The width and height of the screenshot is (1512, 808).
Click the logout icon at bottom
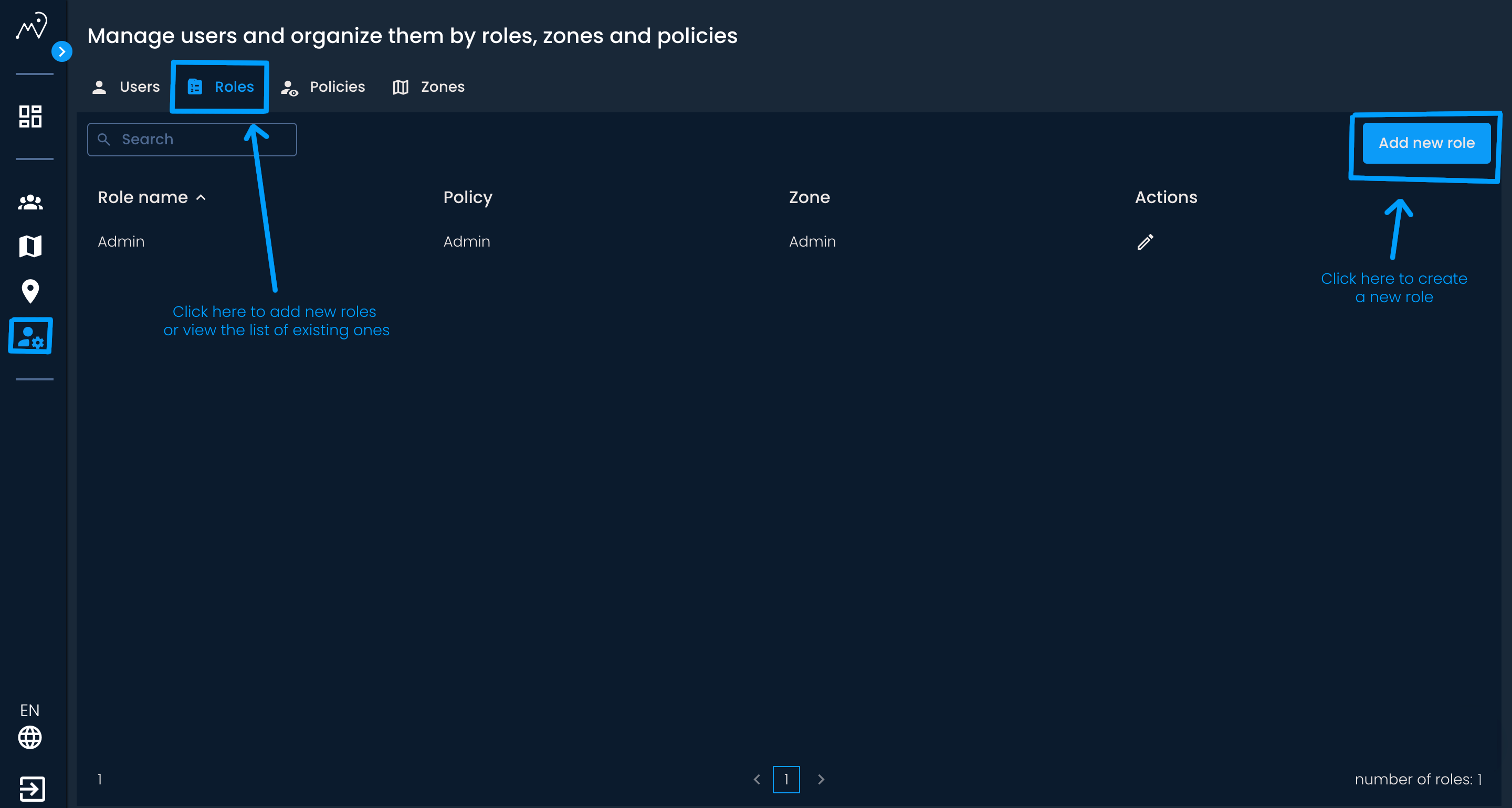pos(31,788)
